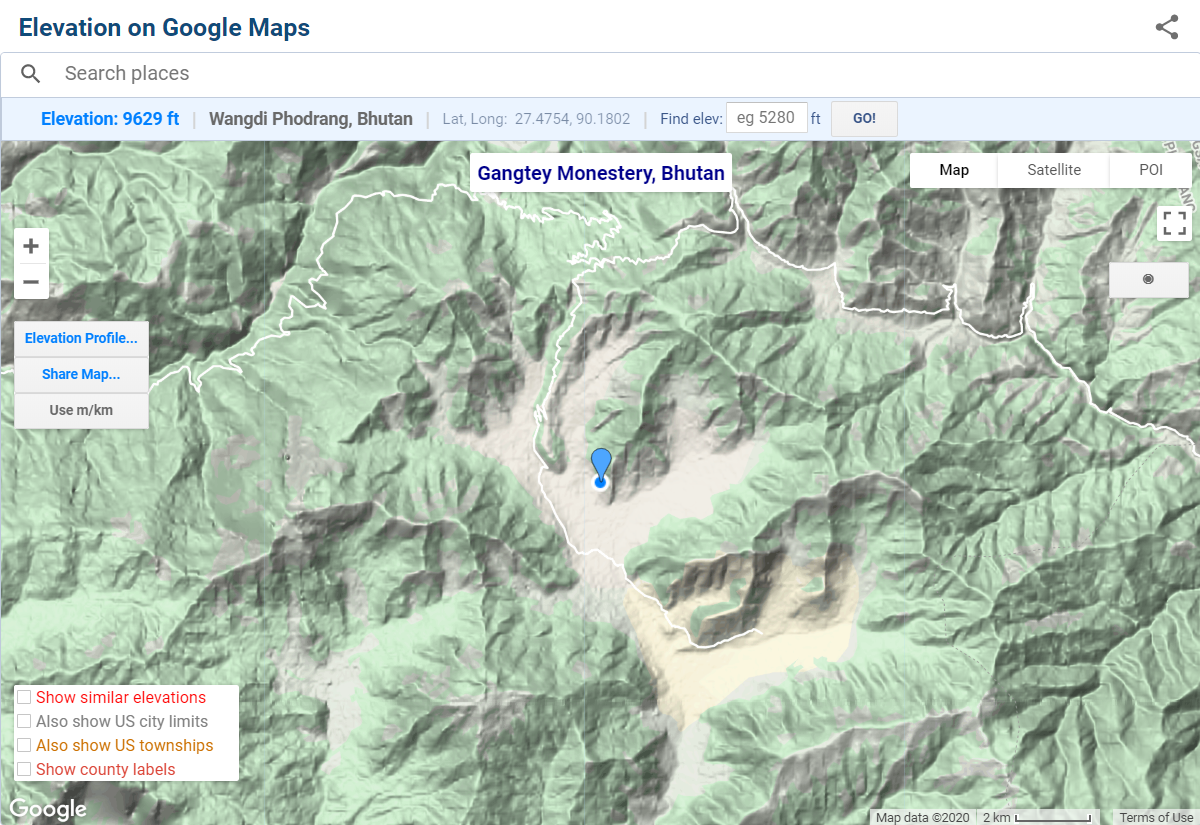Open the POI tab
Viewport: 1200px width, 825px height.
[x=1151, y=170]
